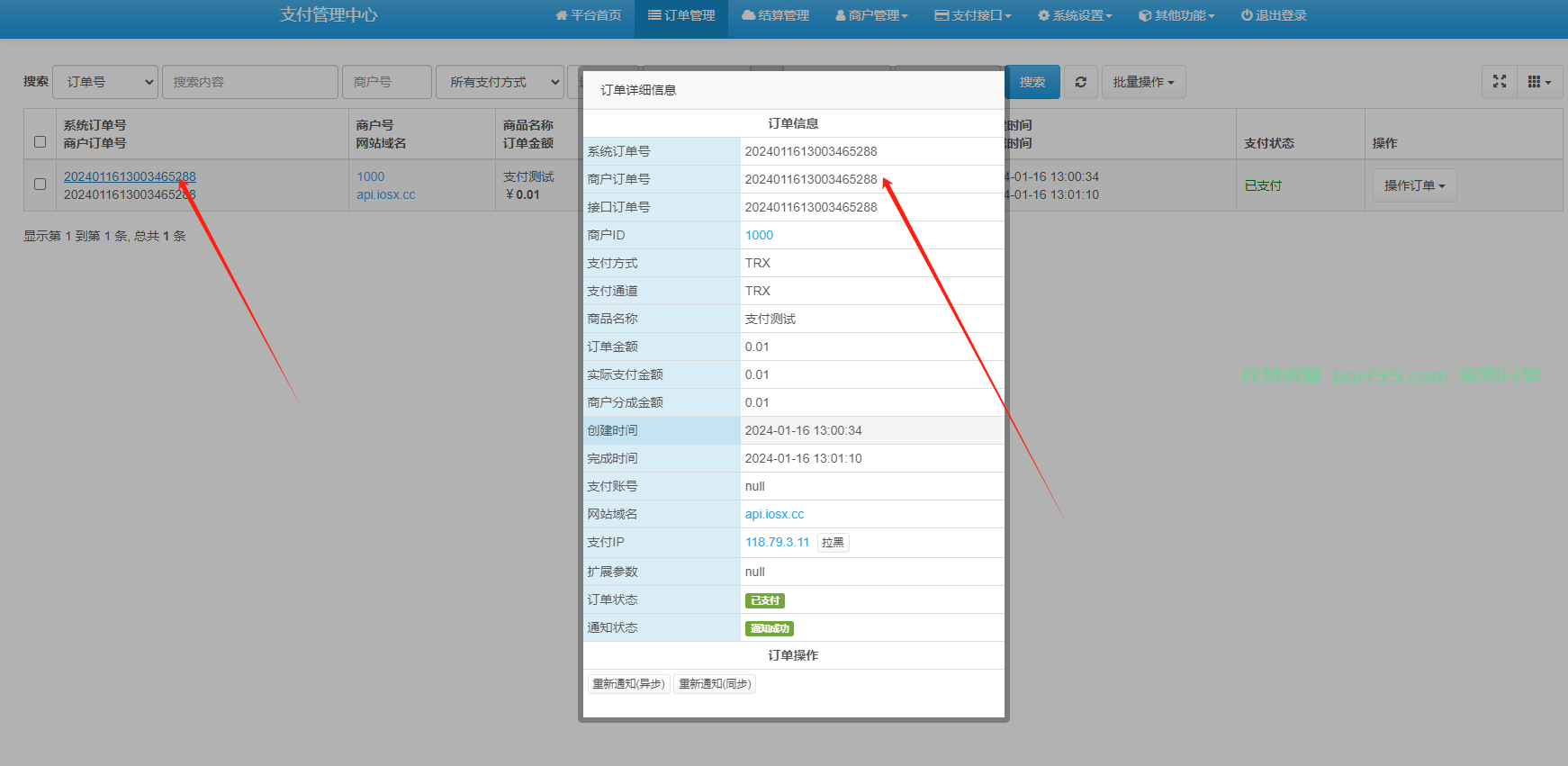This screenshot has width=1568, height=766.
Task: Tick the checkbox for order row
Action: coord(40,184)
